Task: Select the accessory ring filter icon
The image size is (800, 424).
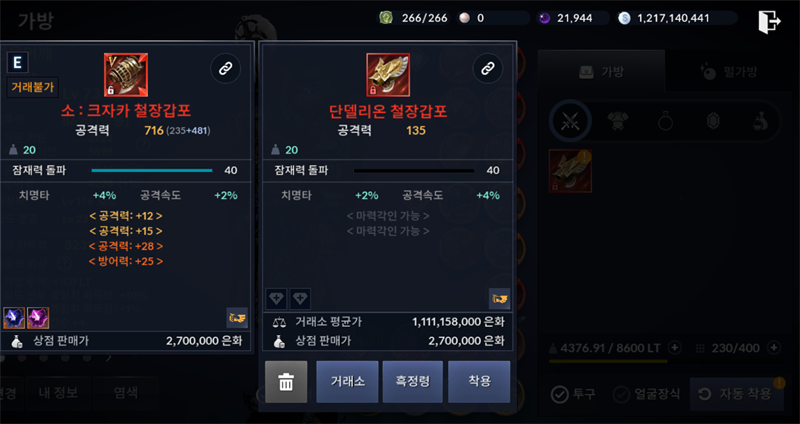Action: pos(665,122)
